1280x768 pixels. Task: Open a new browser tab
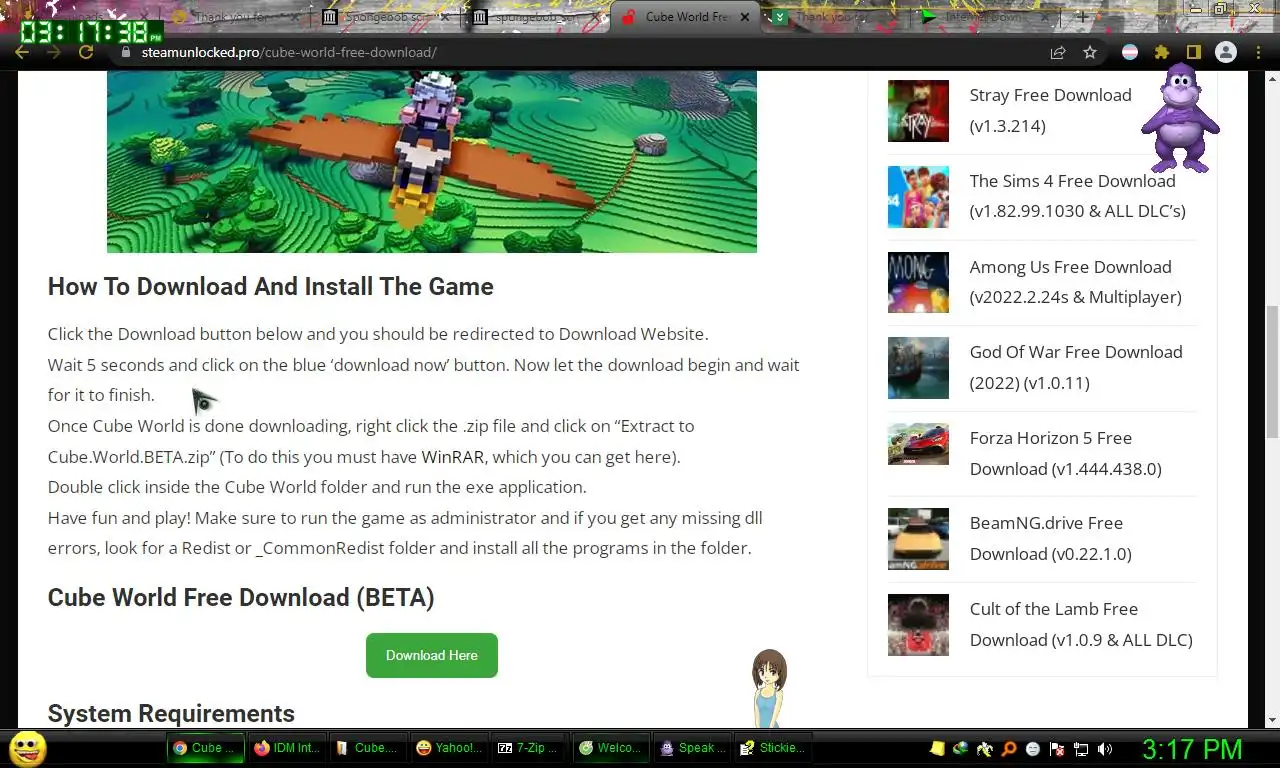pyautogui.click(x=1081, y=17)
